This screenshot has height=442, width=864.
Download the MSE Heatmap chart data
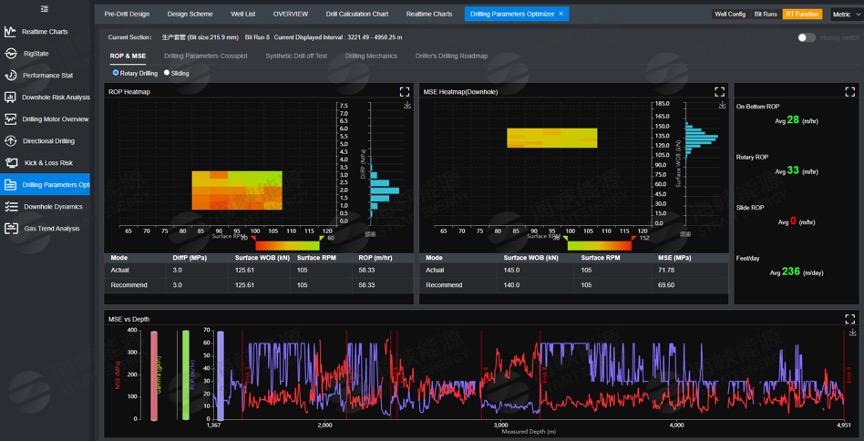click(721, 105)
